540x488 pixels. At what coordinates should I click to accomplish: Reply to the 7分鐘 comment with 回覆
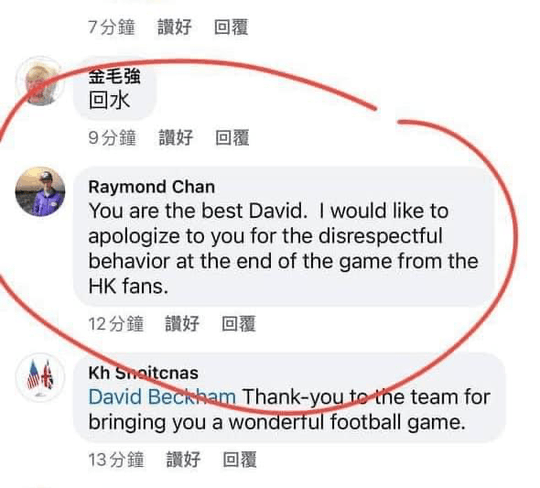click(x=231, y=27)
